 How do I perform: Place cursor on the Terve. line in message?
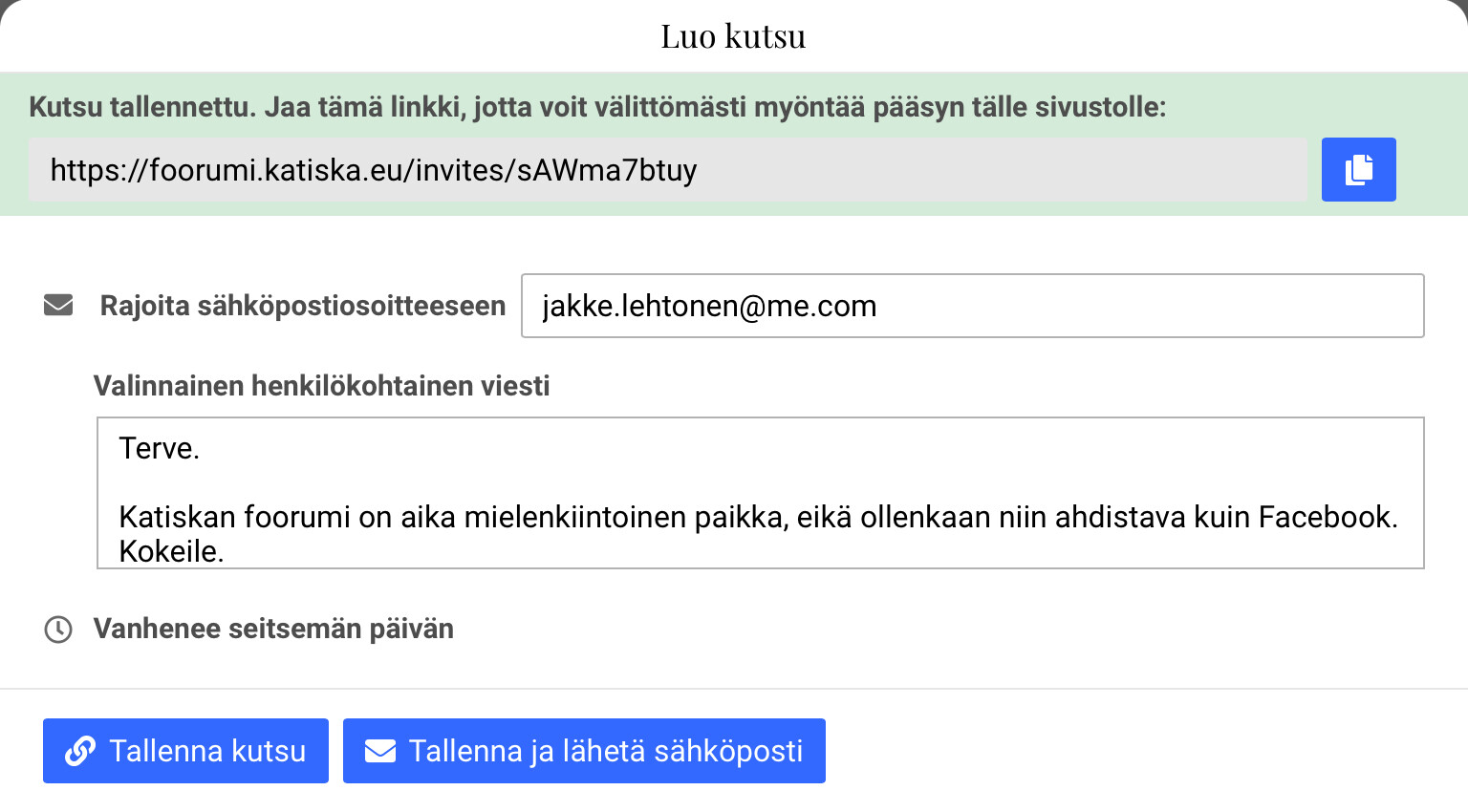[159, 448]
